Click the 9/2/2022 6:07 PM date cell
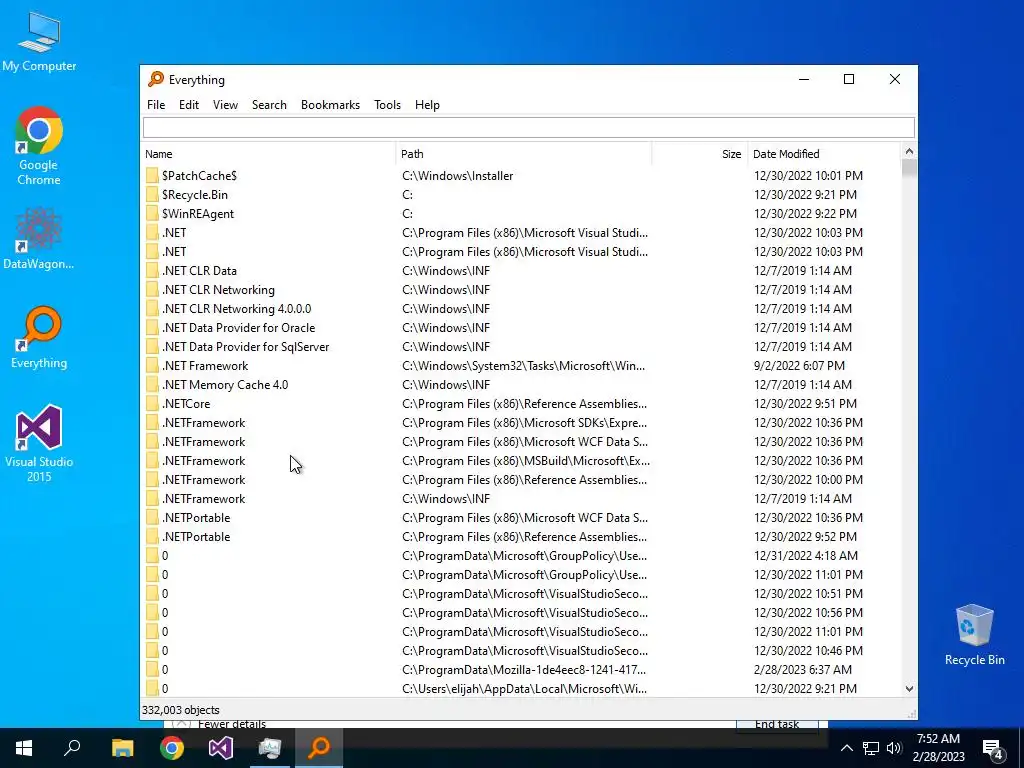1024x768 pixels. coord(799,366)
